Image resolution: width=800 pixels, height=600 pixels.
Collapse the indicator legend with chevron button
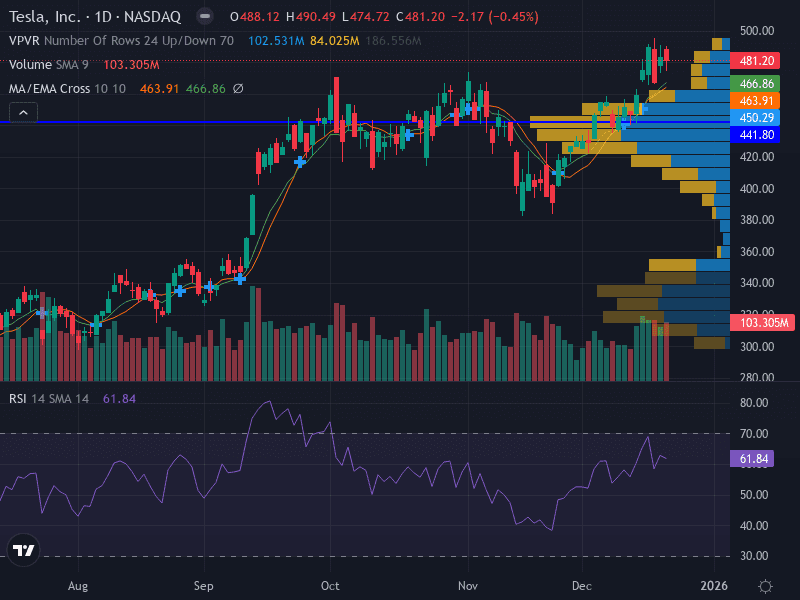(23, 112)
